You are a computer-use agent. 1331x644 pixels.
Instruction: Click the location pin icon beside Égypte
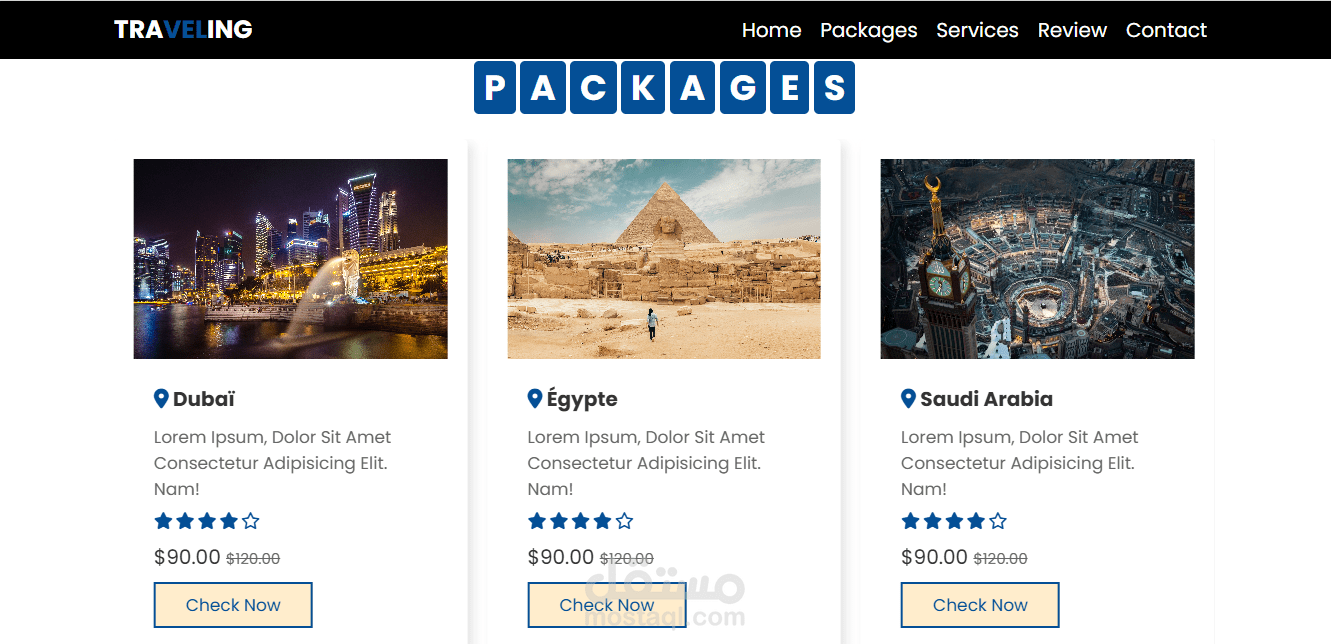point(535,399)
